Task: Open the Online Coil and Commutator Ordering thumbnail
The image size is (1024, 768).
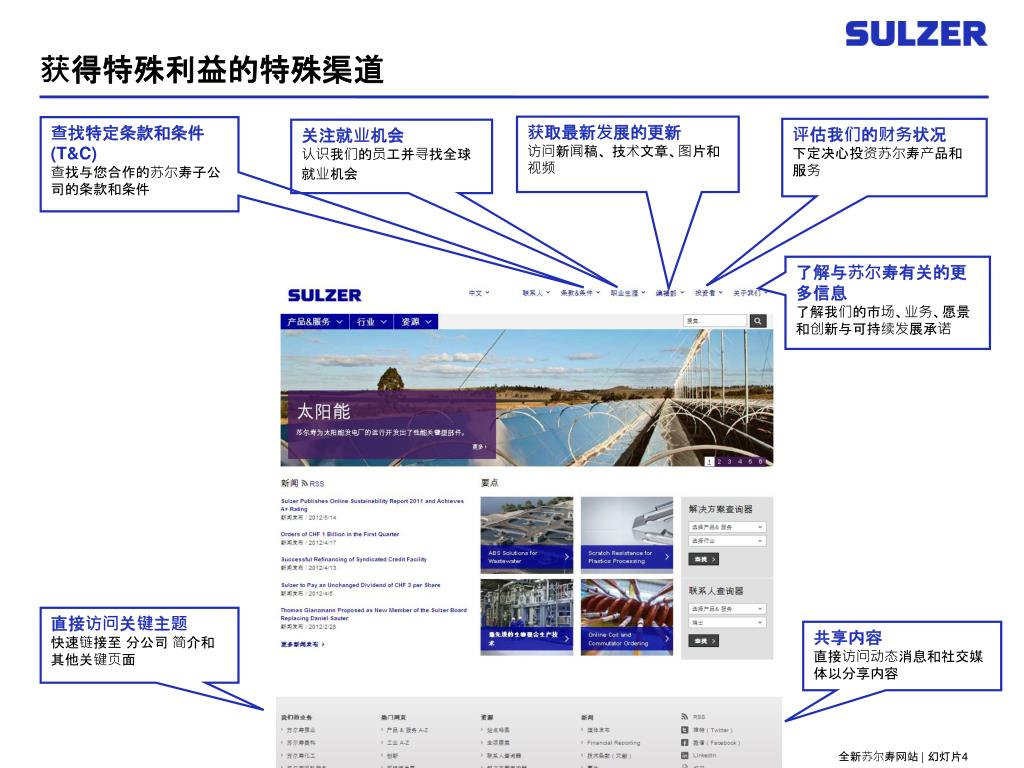Action: tap(627, 617)
